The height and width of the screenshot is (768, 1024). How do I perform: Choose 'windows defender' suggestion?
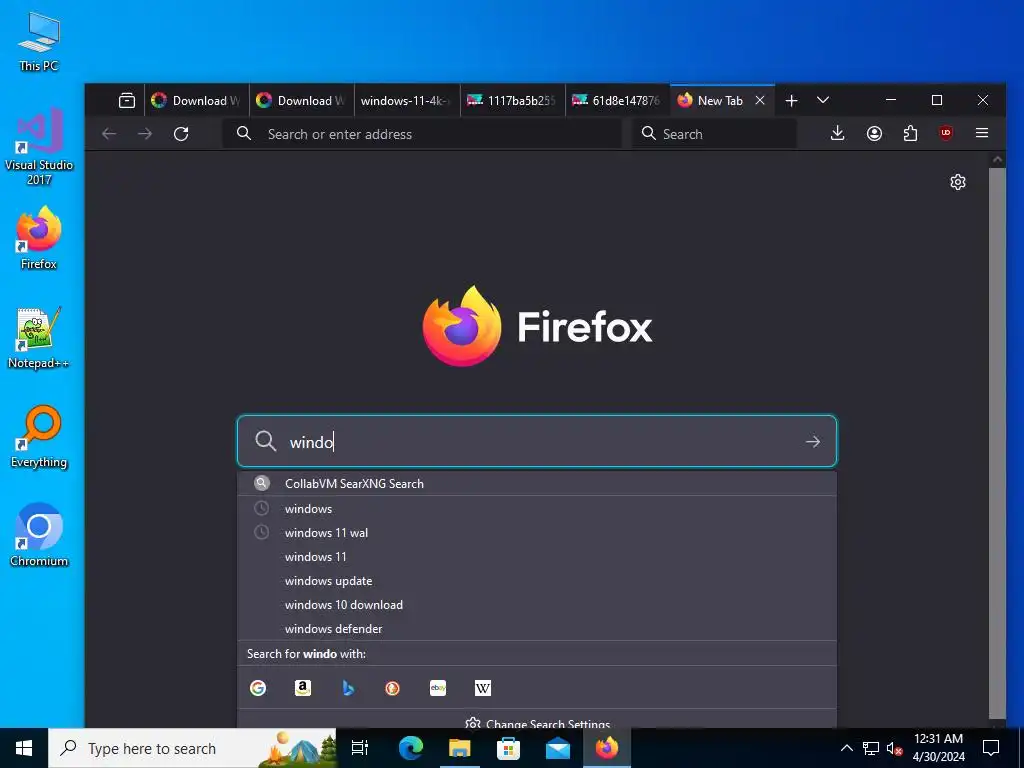point(537,629)
